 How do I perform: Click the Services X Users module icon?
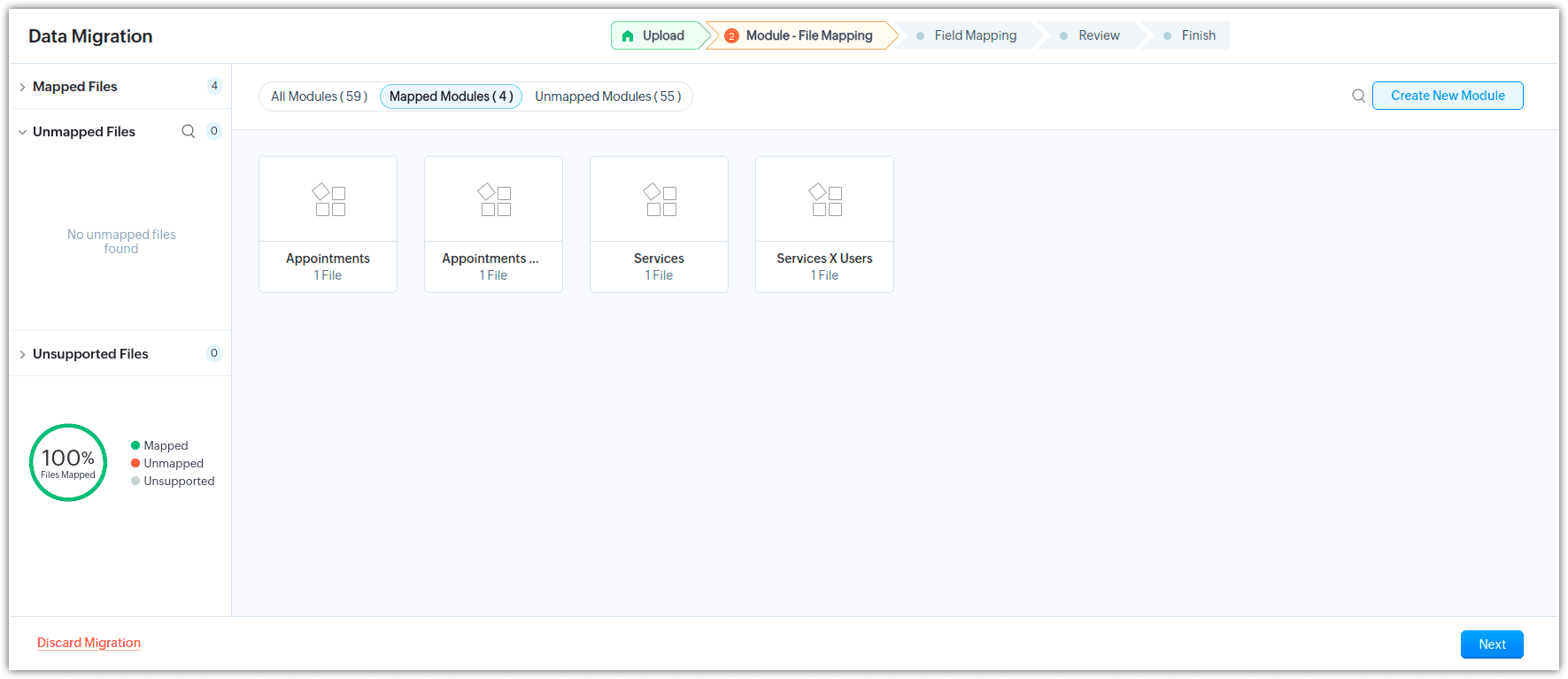824,200
